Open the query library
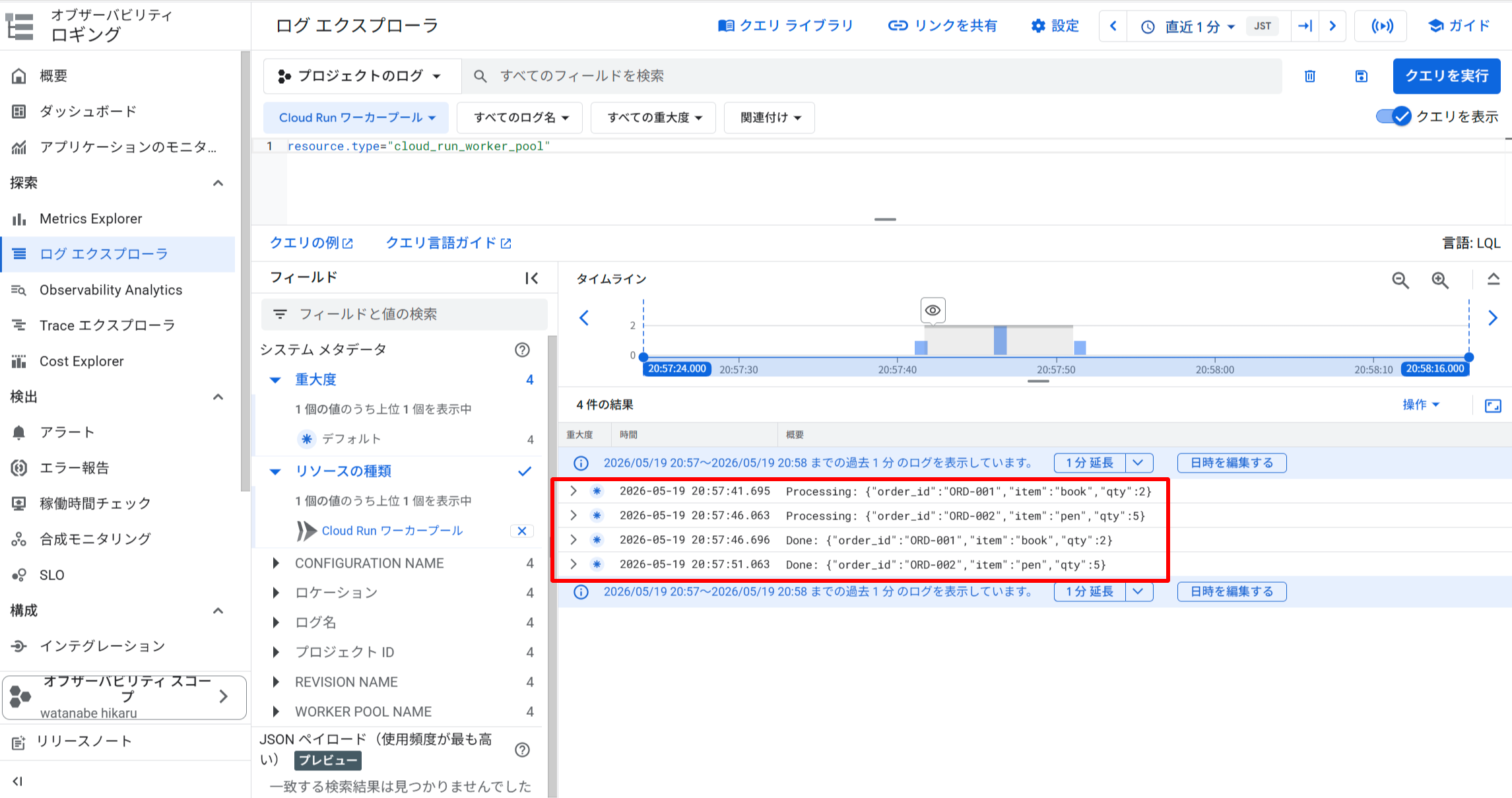 coord(785,26)
